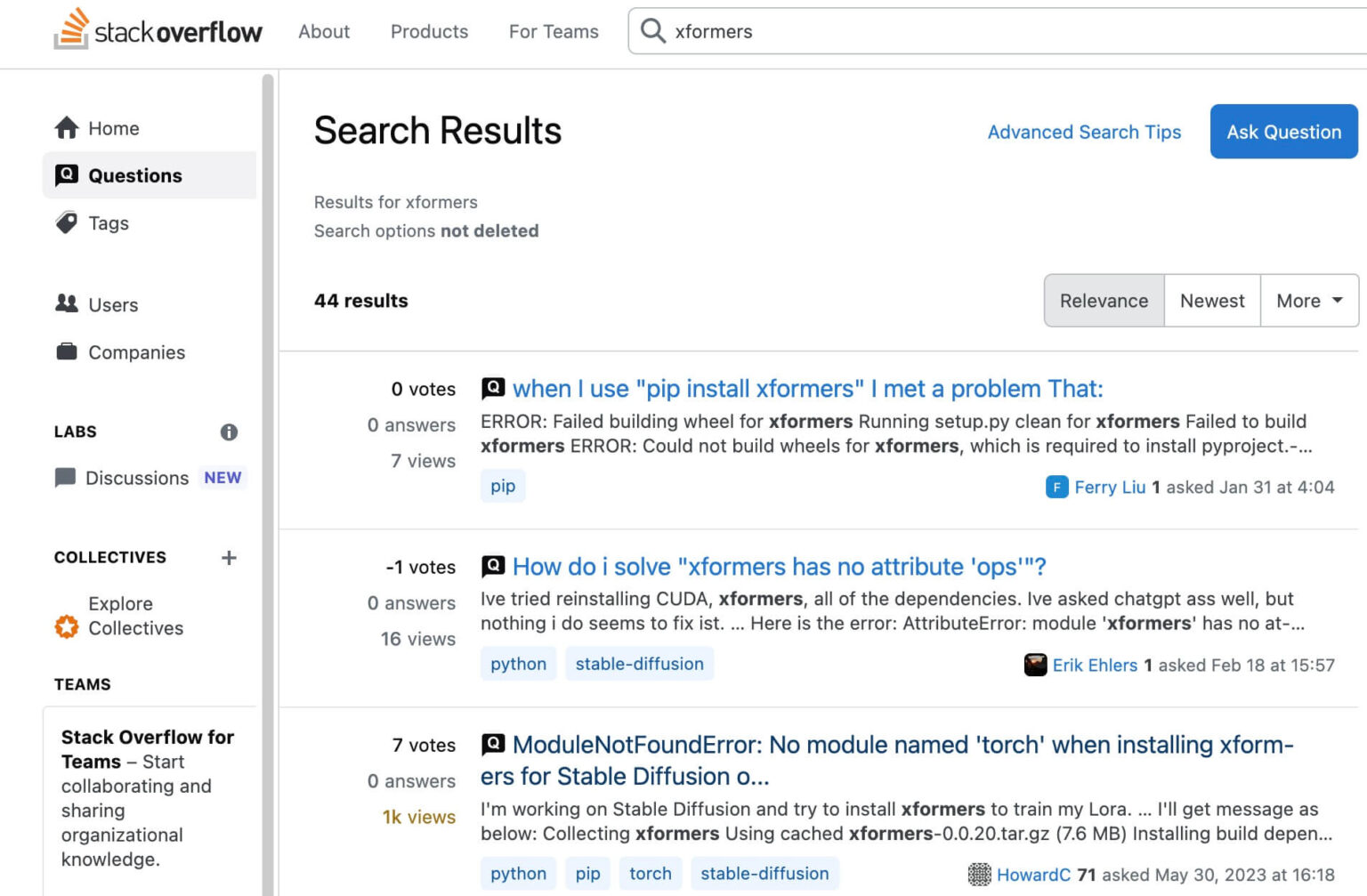This screenshot has height=896, width=1367.
Task: Open the "xformers has no attribute 'ops'" question
Action: click(779, 567)
